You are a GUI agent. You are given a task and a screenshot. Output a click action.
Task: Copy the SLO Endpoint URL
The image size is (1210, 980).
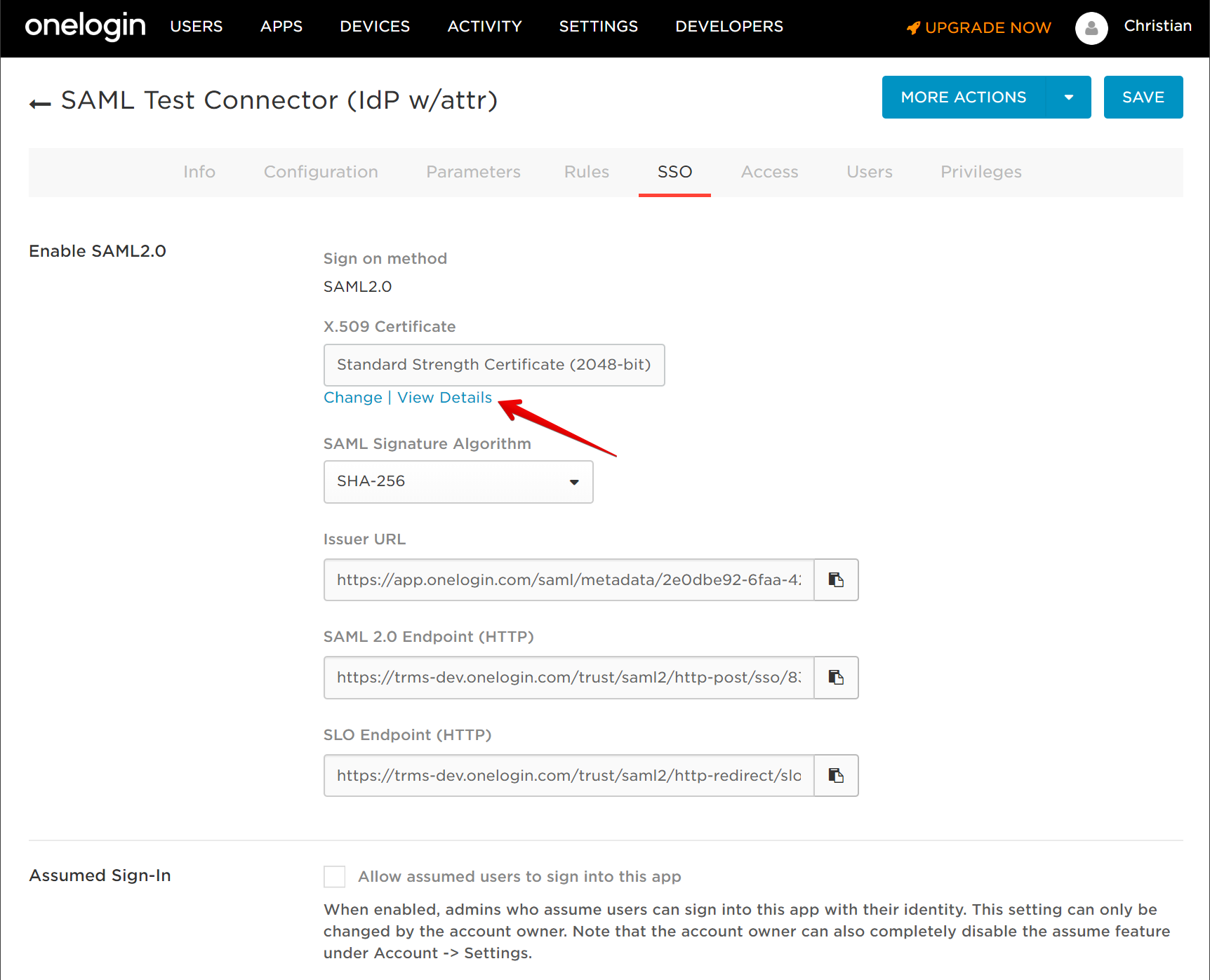point(836,775)
